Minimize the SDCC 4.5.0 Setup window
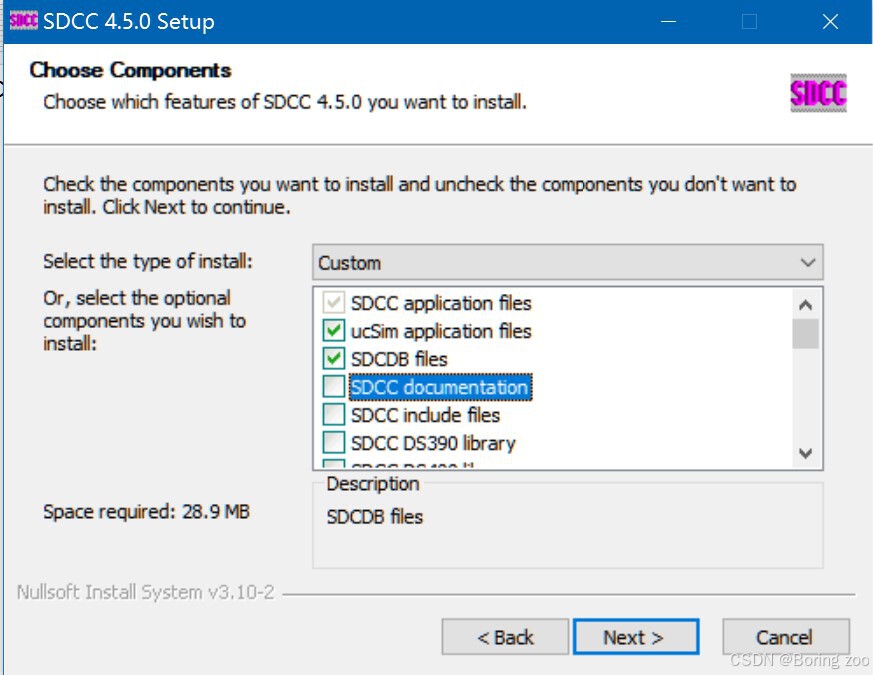 point(668,22)
